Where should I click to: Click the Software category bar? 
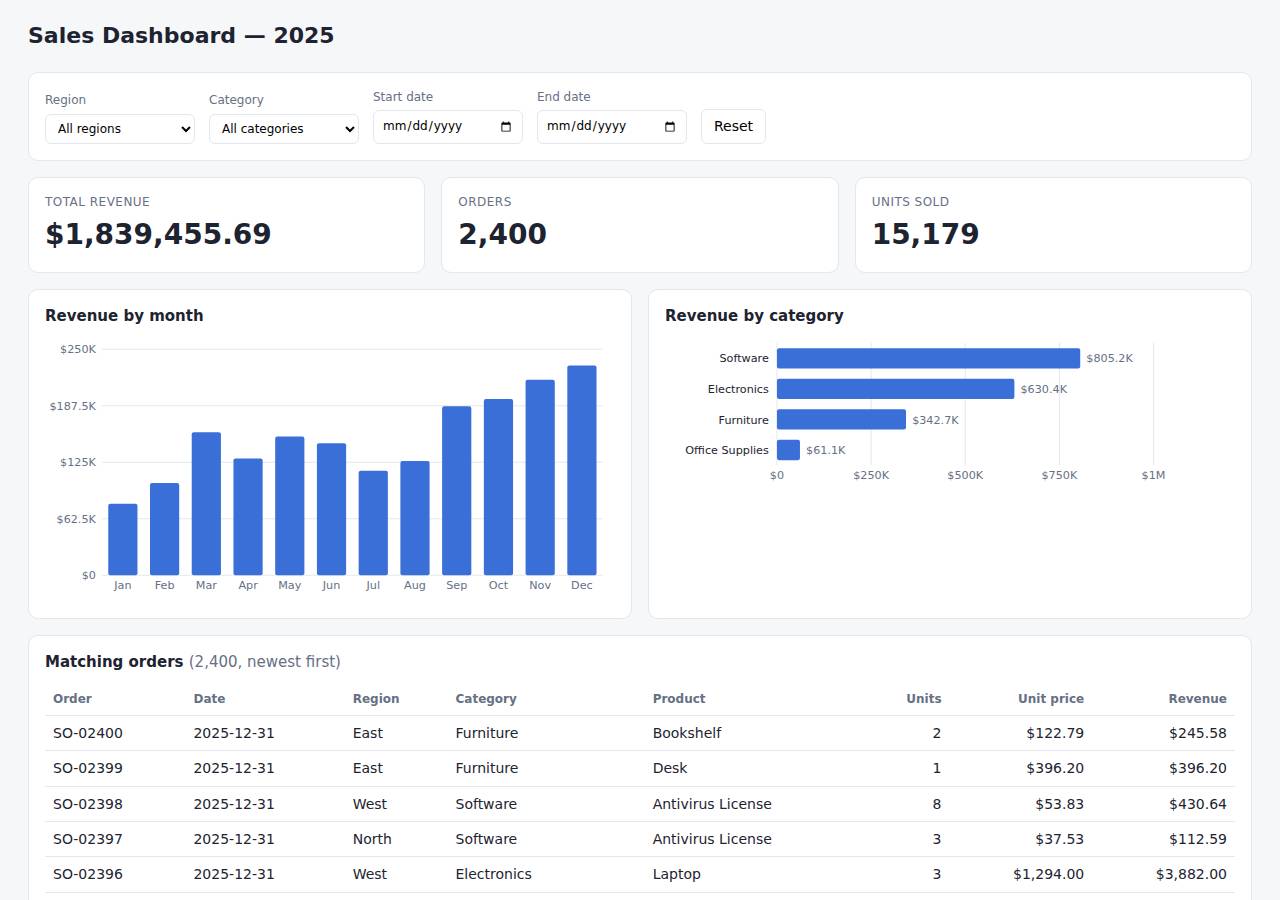928,358
